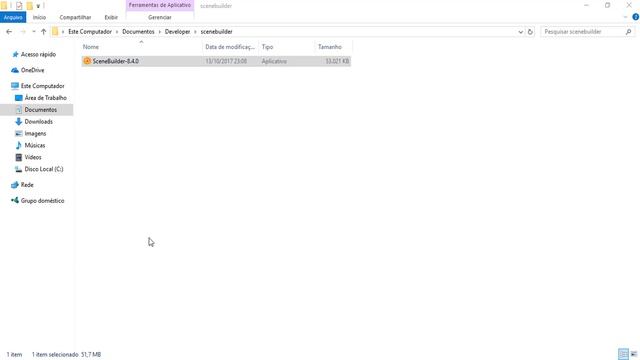
Task: Click the forward navigation arrow
Action: point(23,31)
